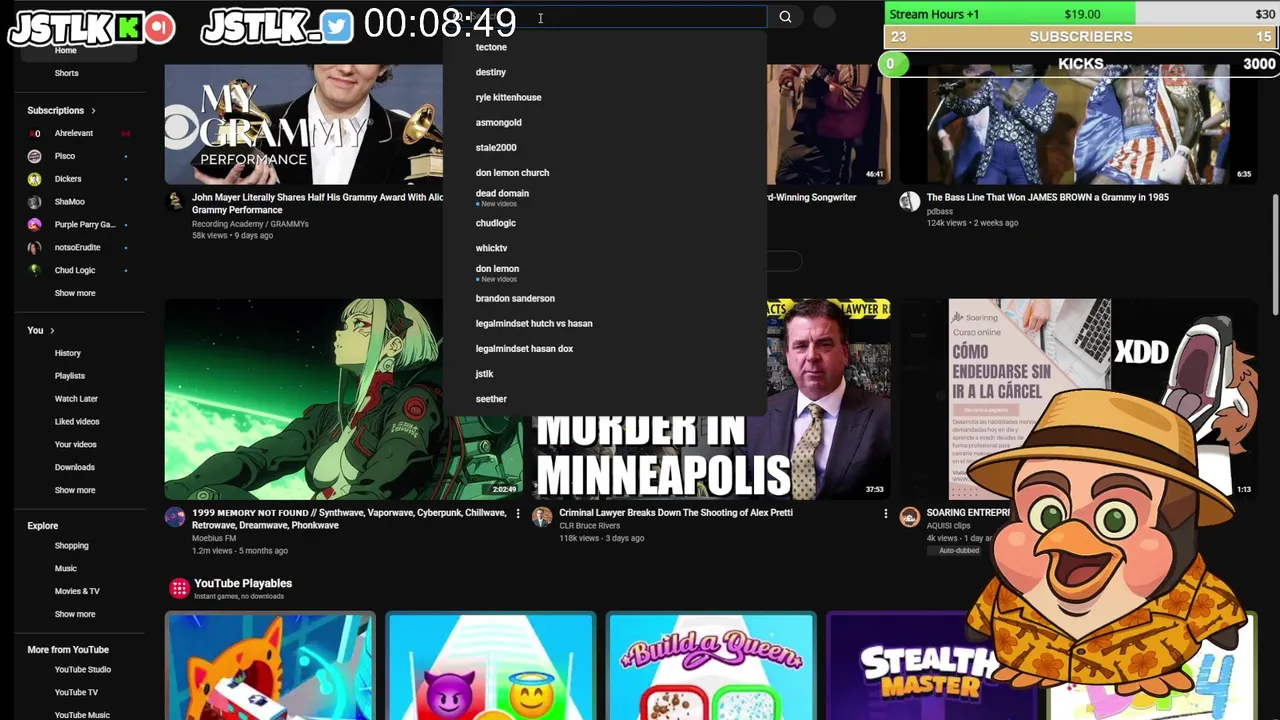
Task: Open options menu for Criminal Lawyer video
Action: click(x=885, y=513)
